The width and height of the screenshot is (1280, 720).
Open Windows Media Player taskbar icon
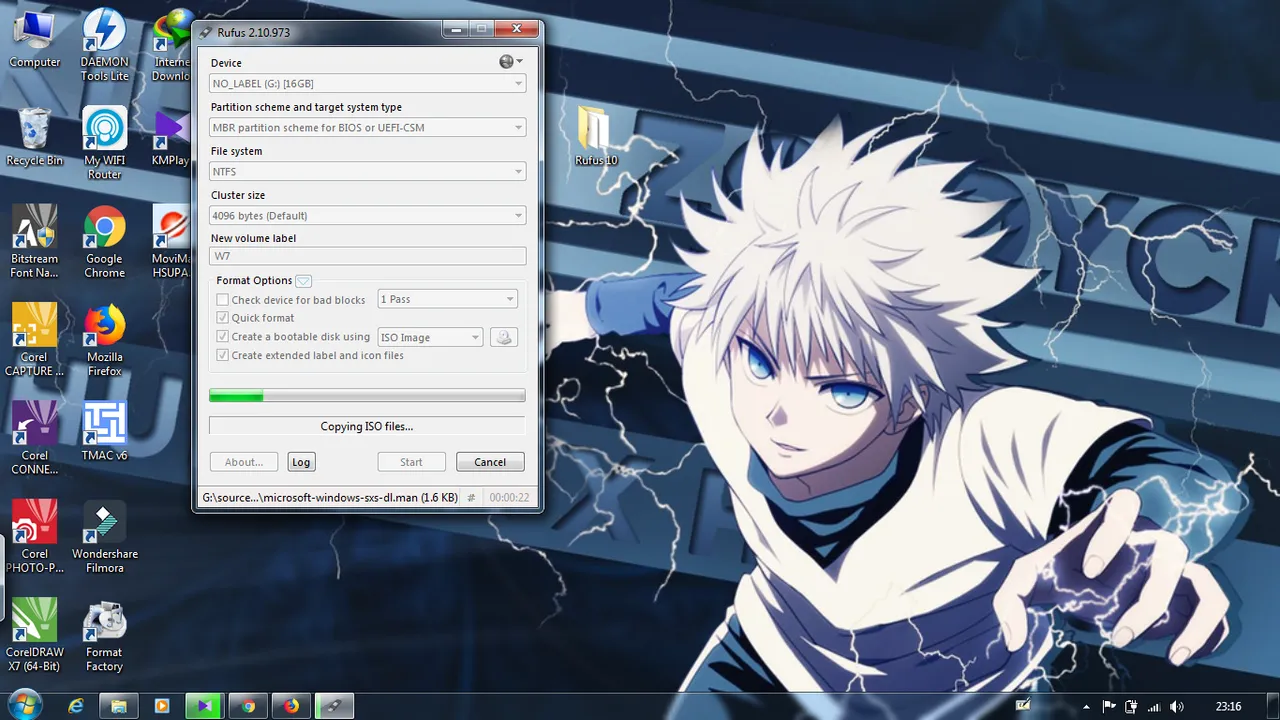tap(161, 706)
